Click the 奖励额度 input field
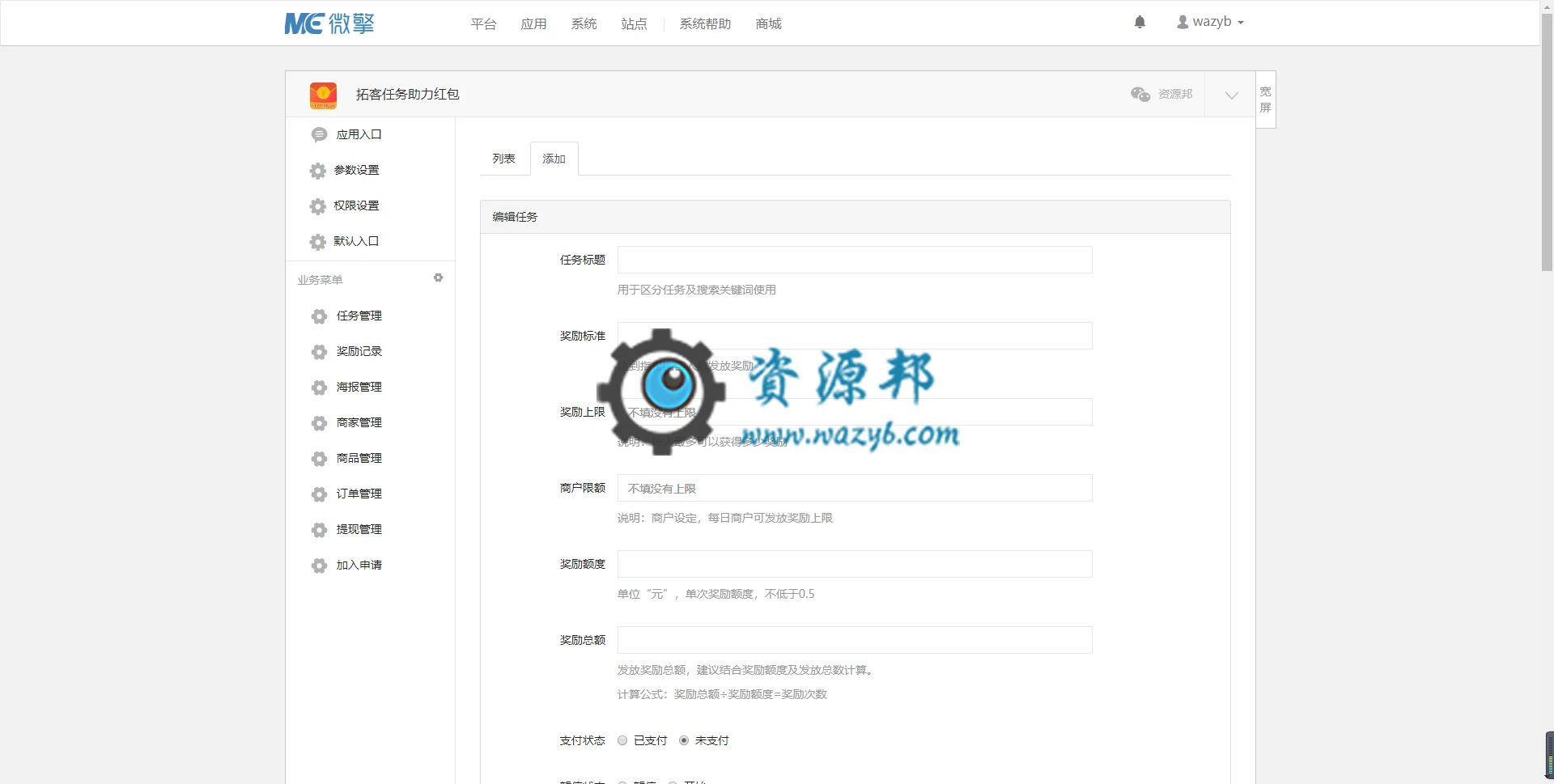The image size is (1554, 784). point(855,564)
